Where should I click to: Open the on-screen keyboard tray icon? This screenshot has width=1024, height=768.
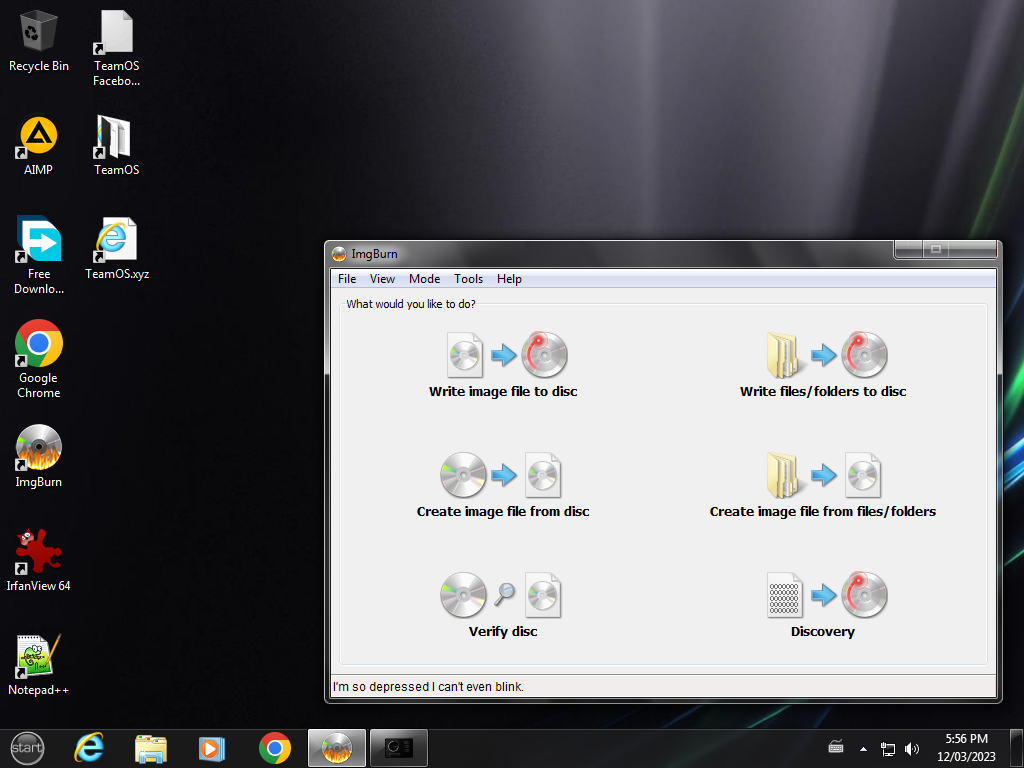(836, 748)
